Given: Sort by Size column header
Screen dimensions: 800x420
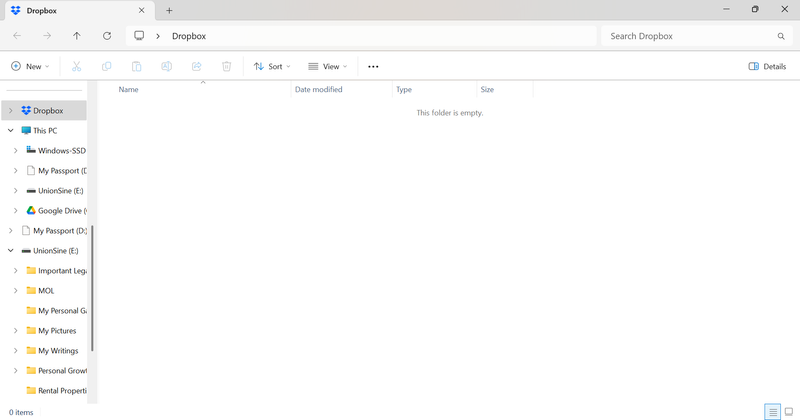Looking at the screenshot, I should (x=487, y=89).
